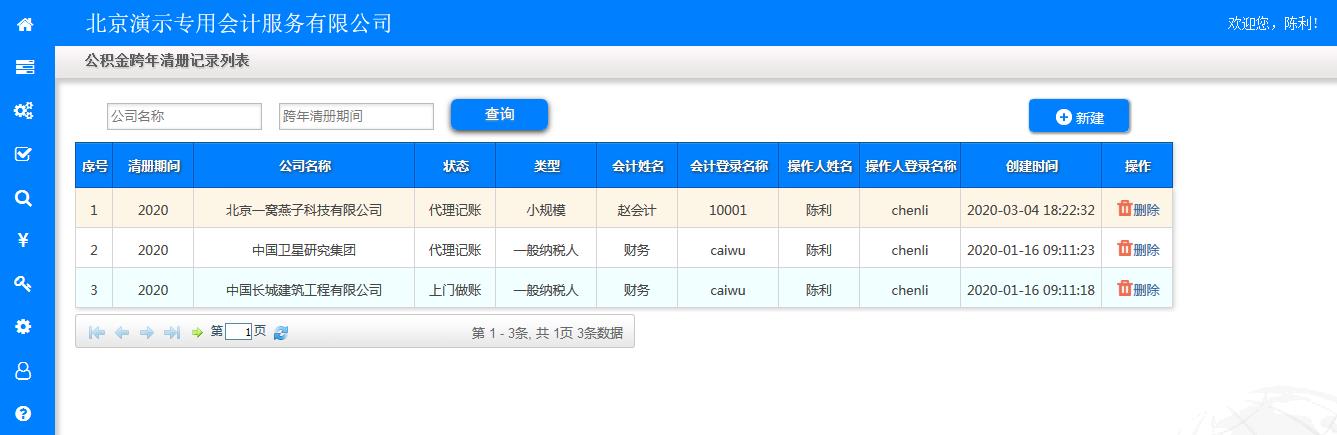Refresh the table with pager refresh icon
The height and width of the screenshot is (435, 1337).
[281, 333]
